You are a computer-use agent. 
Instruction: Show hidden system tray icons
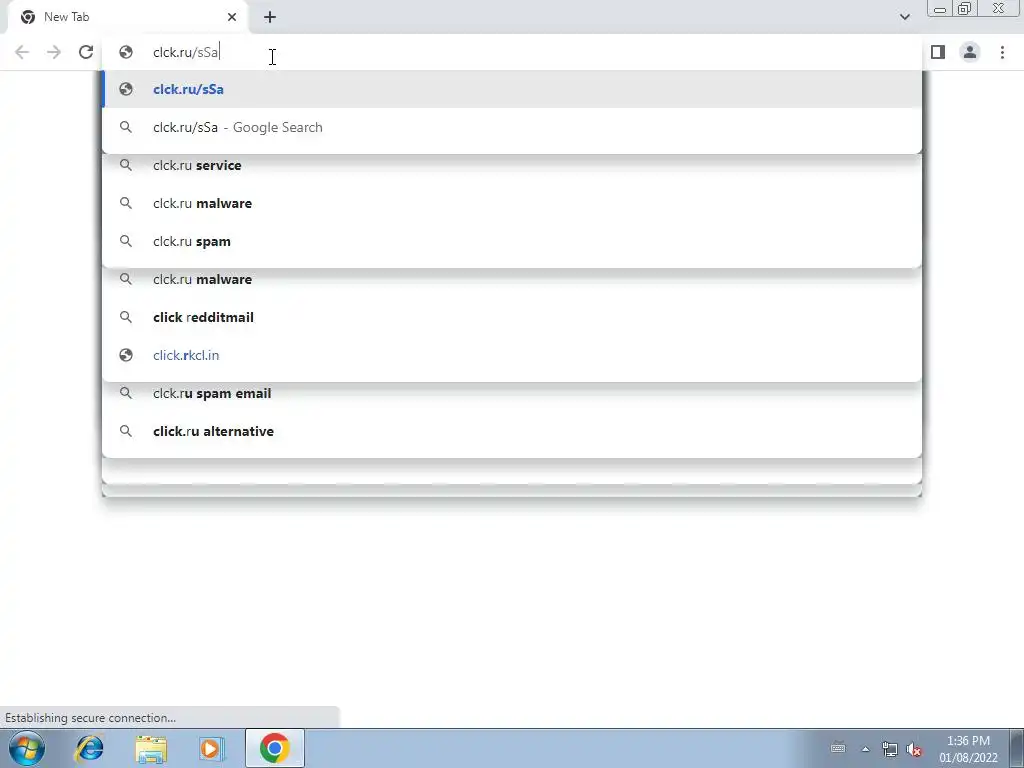tap(865, 749)
